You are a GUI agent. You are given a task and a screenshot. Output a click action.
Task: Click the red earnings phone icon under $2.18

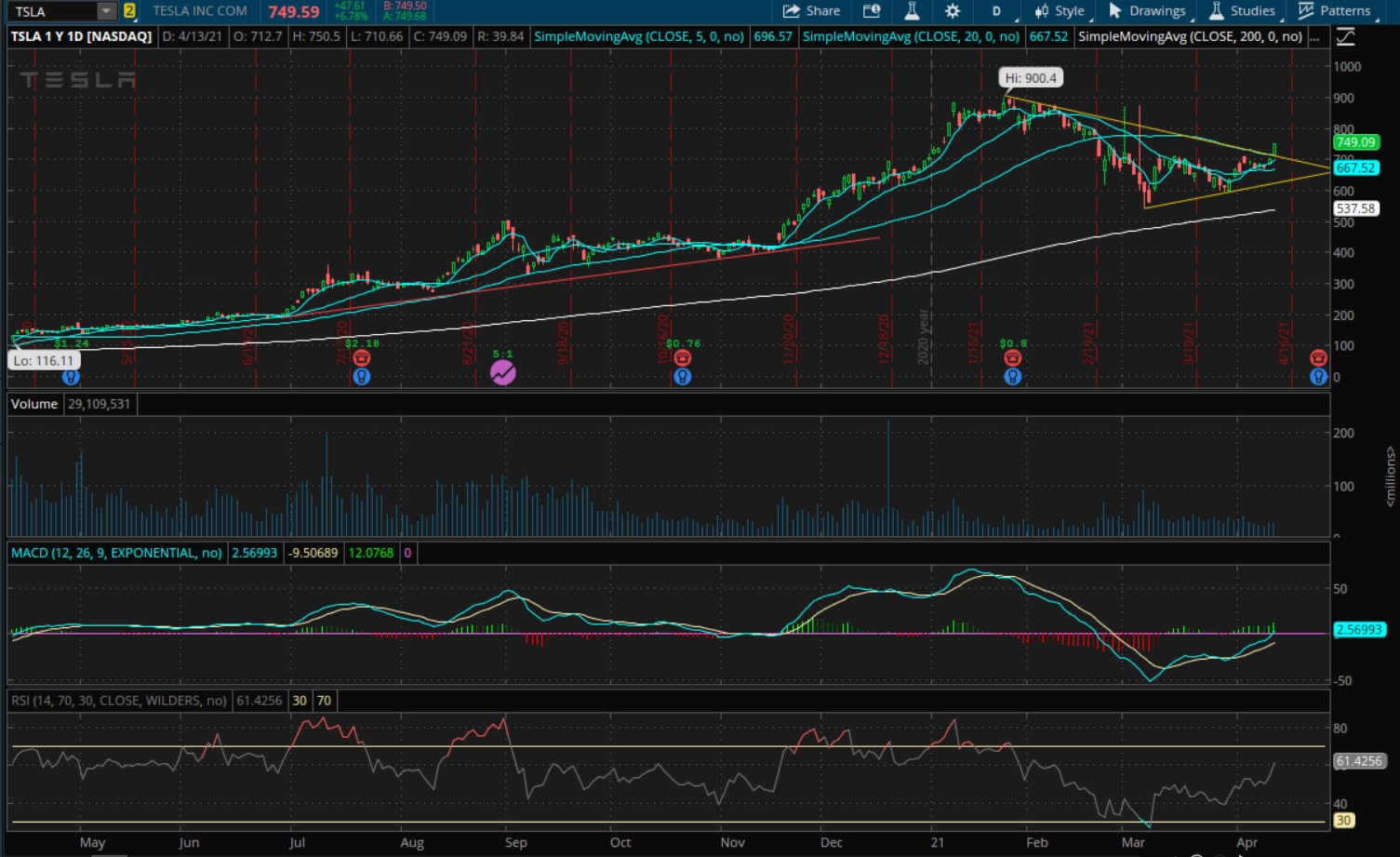click(x=362, y=358)
